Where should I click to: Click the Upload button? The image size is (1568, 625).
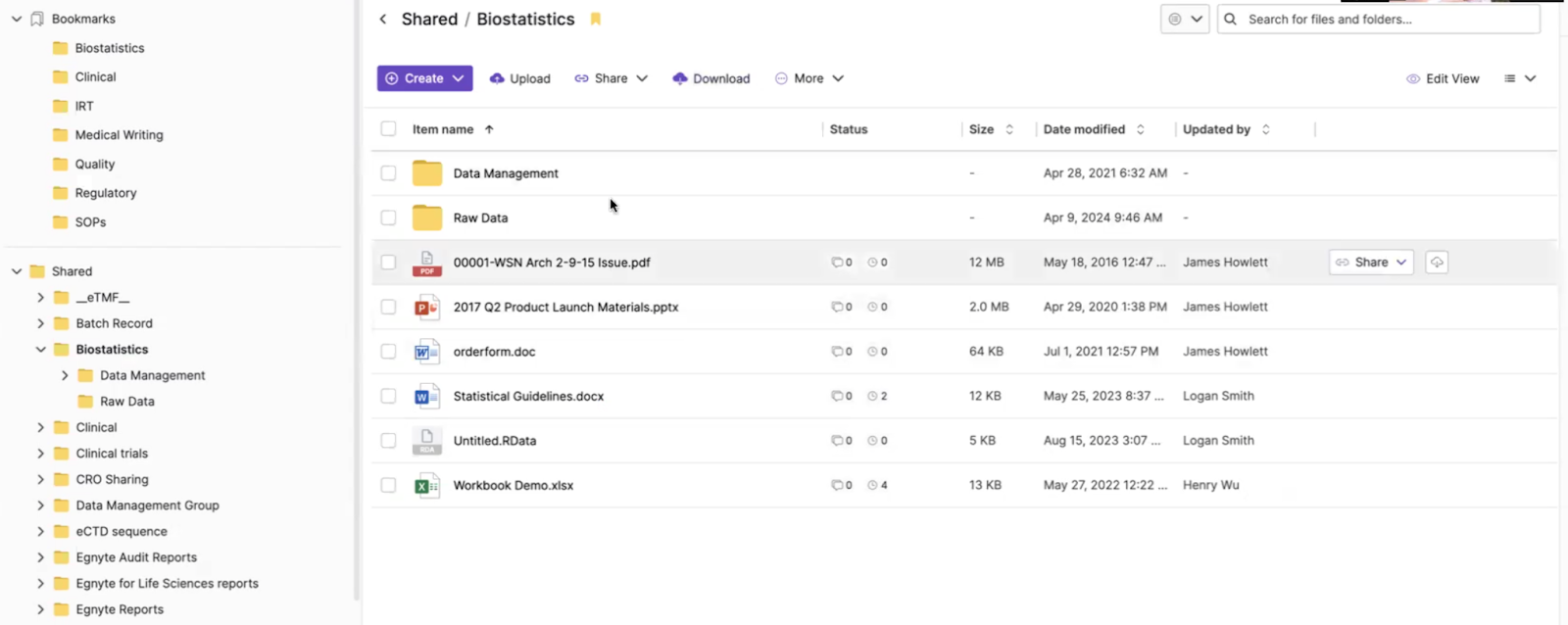[x=520, y=78]
